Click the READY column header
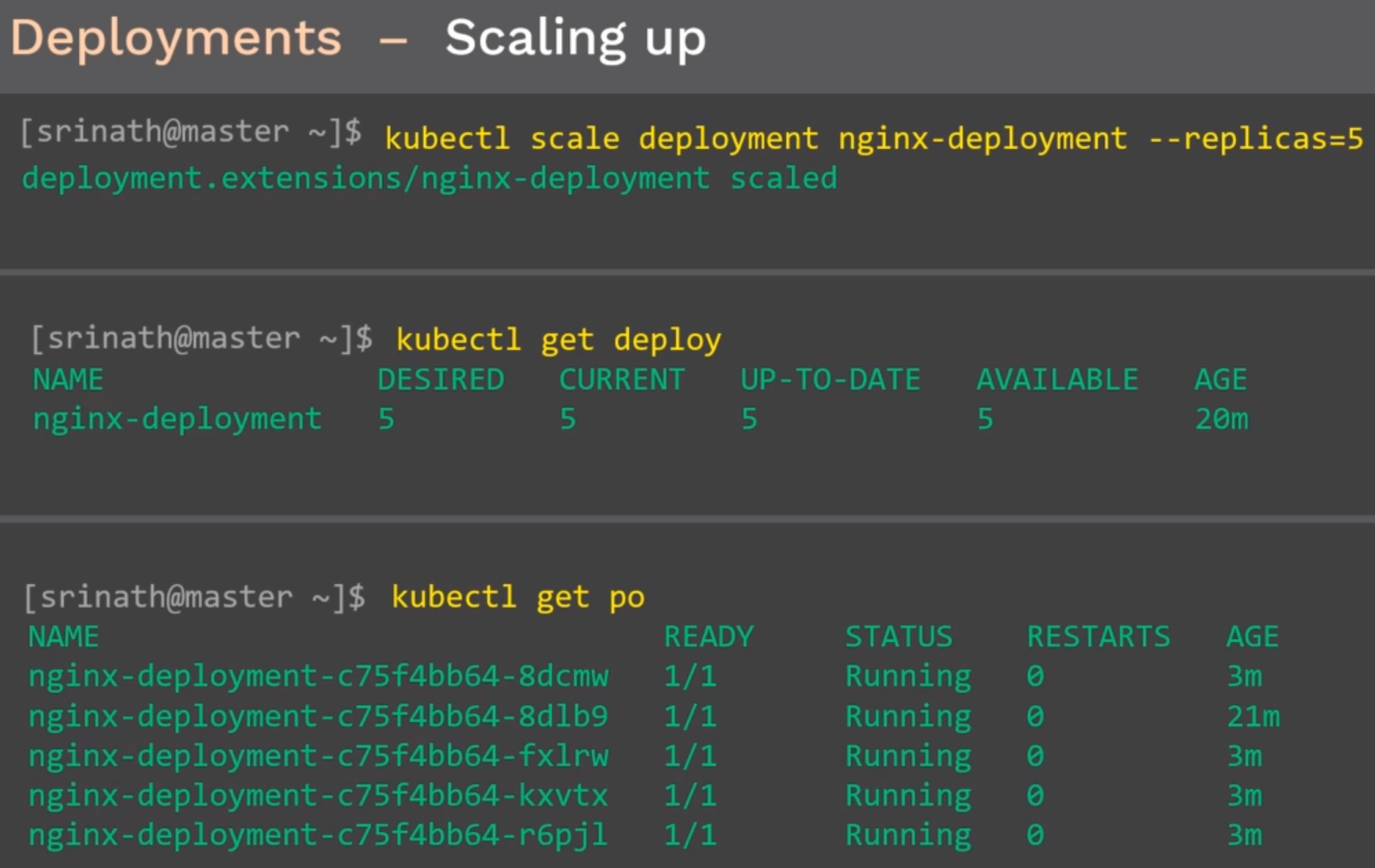The image size is (1375, 868). point(709,637)
